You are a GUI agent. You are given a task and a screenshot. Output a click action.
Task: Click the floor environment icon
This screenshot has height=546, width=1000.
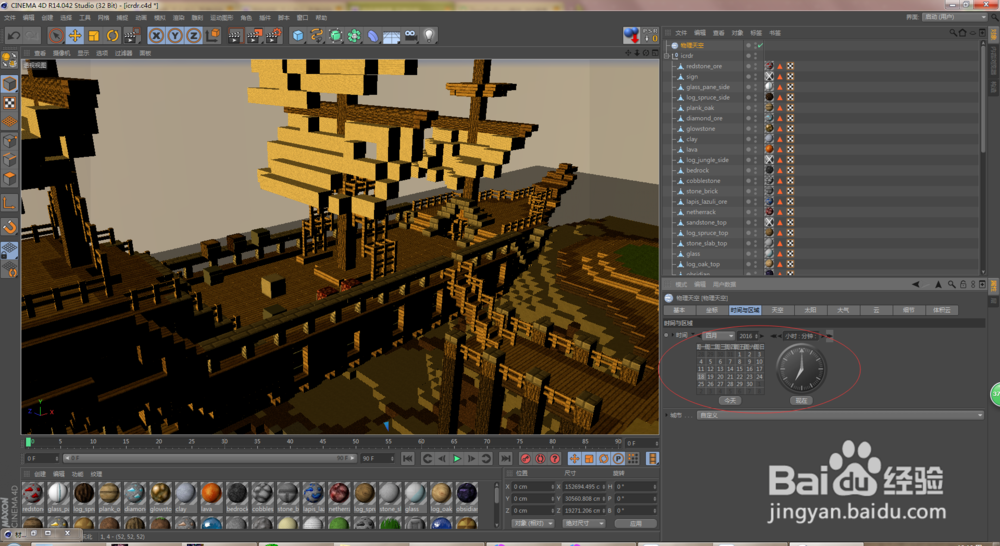click(392, 36)
